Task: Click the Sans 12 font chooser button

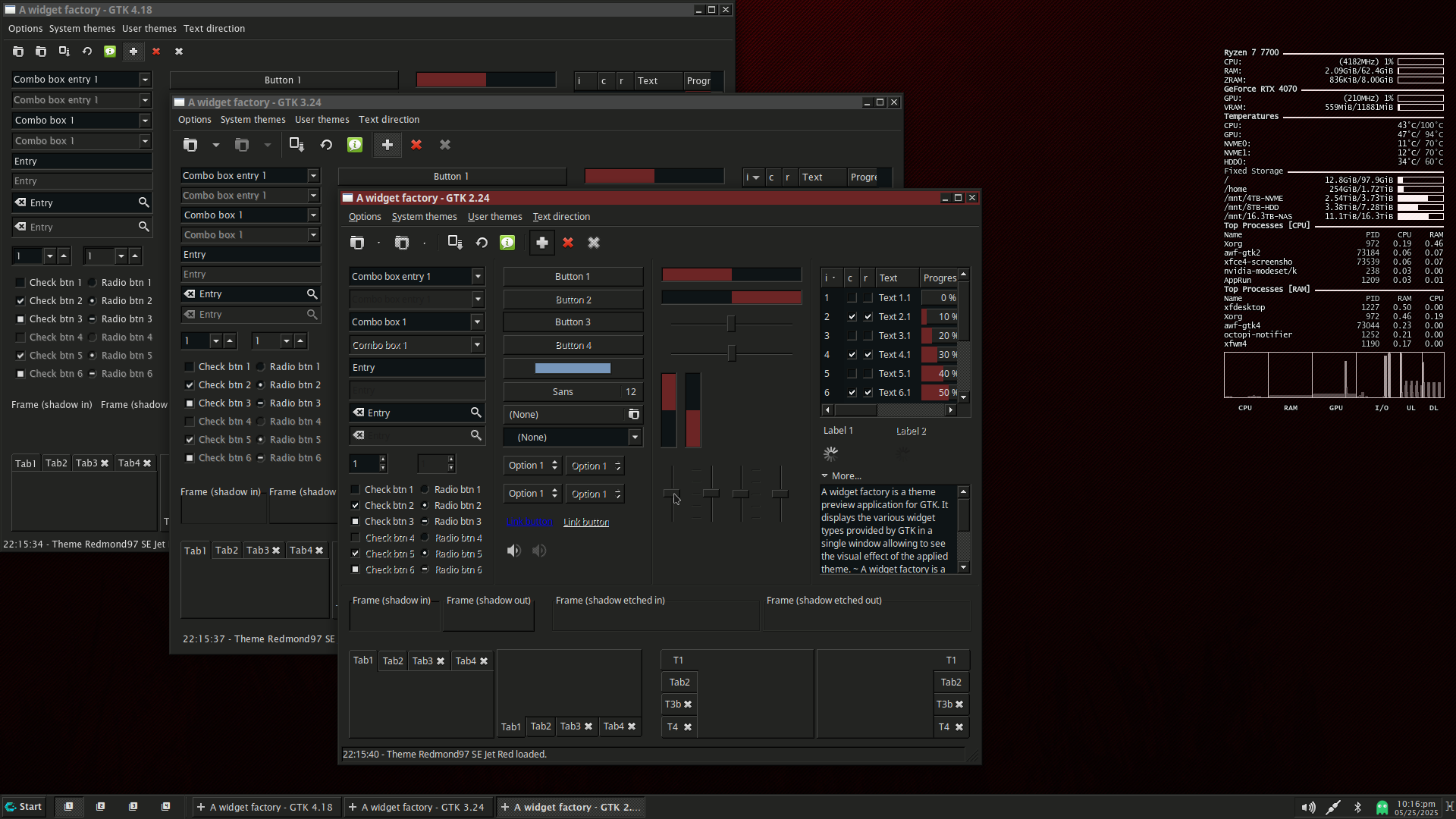Action: click(x=573, y=392)
